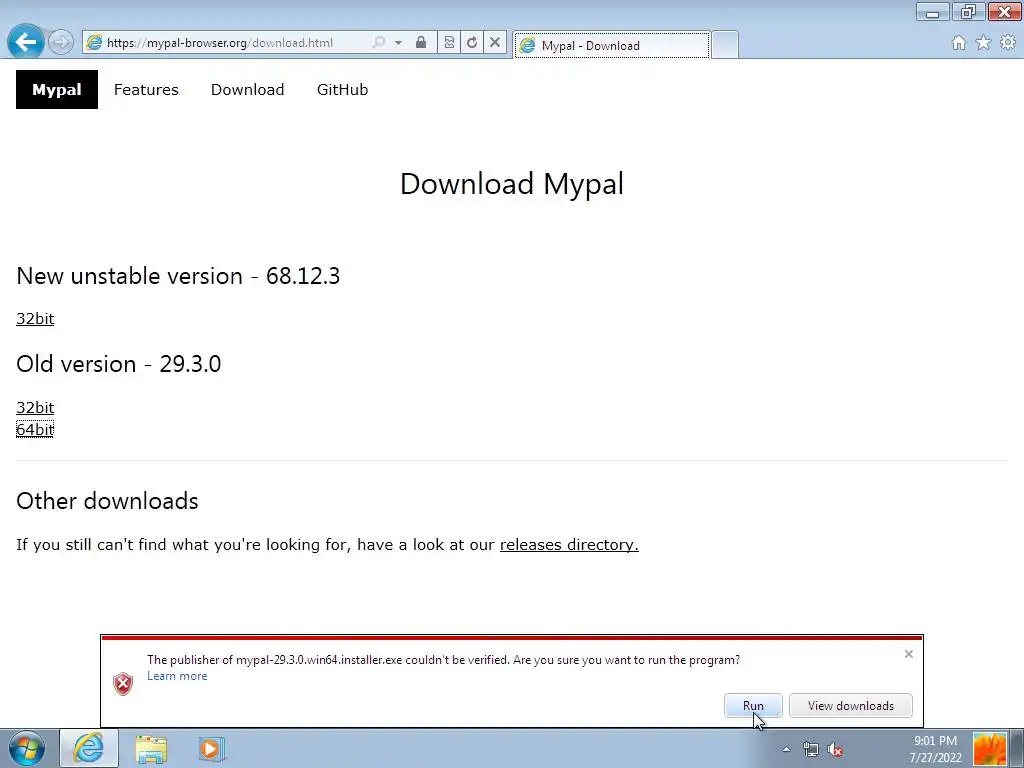This screenshot has width=1024, height=768.
Task: Open the Download menu item
Action: click(x=248, y=89)
